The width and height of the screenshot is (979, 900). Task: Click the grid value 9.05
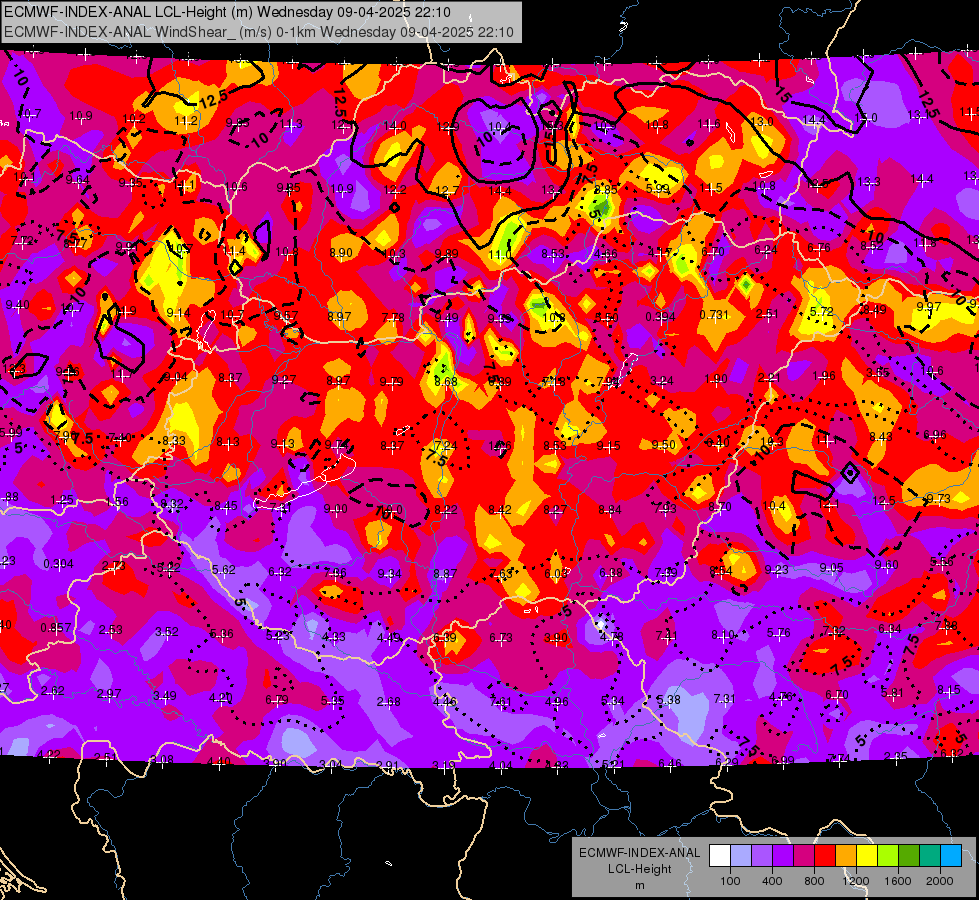(832, 567)
